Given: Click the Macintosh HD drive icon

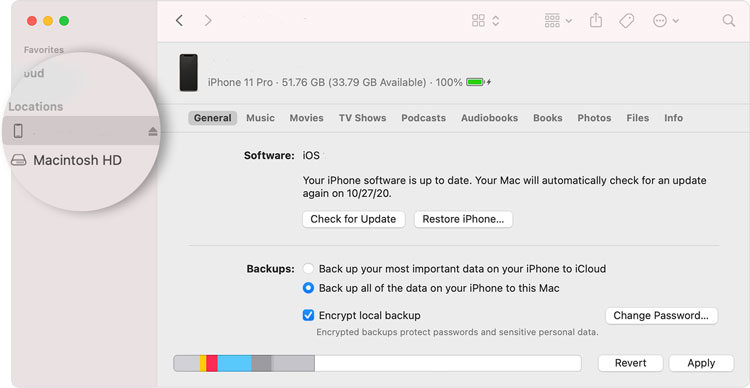Looking at the screenshot, I should (x=19, y=160).
